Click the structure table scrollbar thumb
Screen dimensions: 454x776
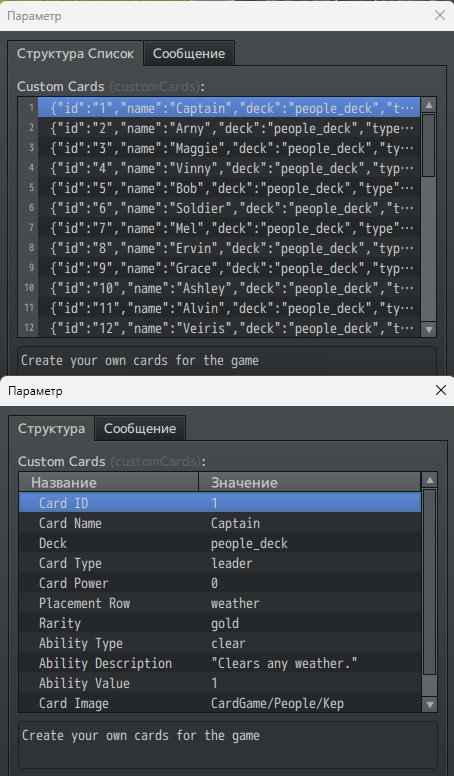[430, 582]
